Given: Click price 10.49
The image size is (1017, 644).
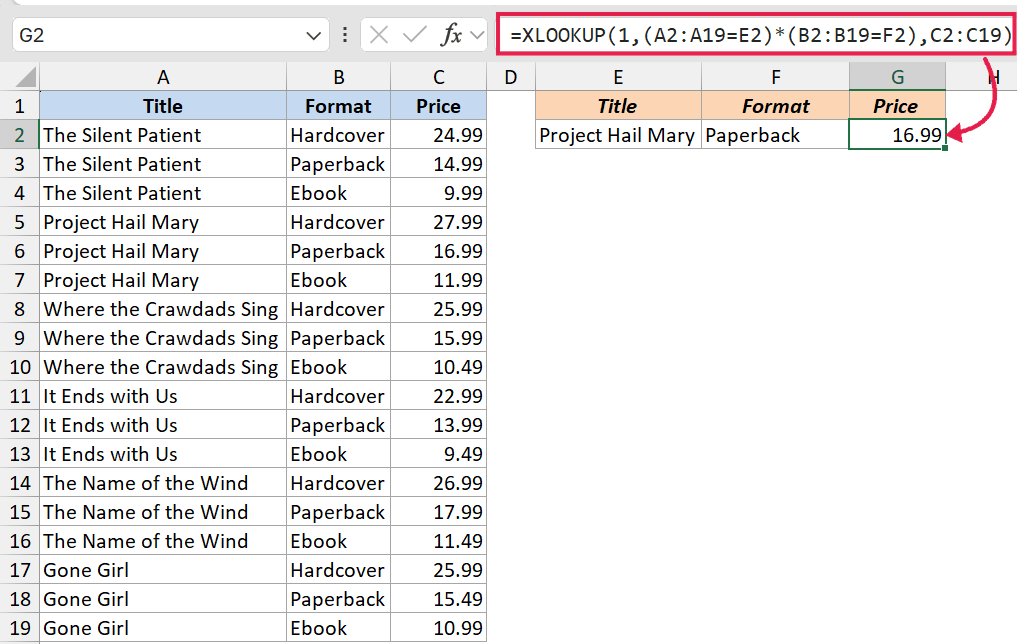Looking at the screenshot, I should point(438,367).
